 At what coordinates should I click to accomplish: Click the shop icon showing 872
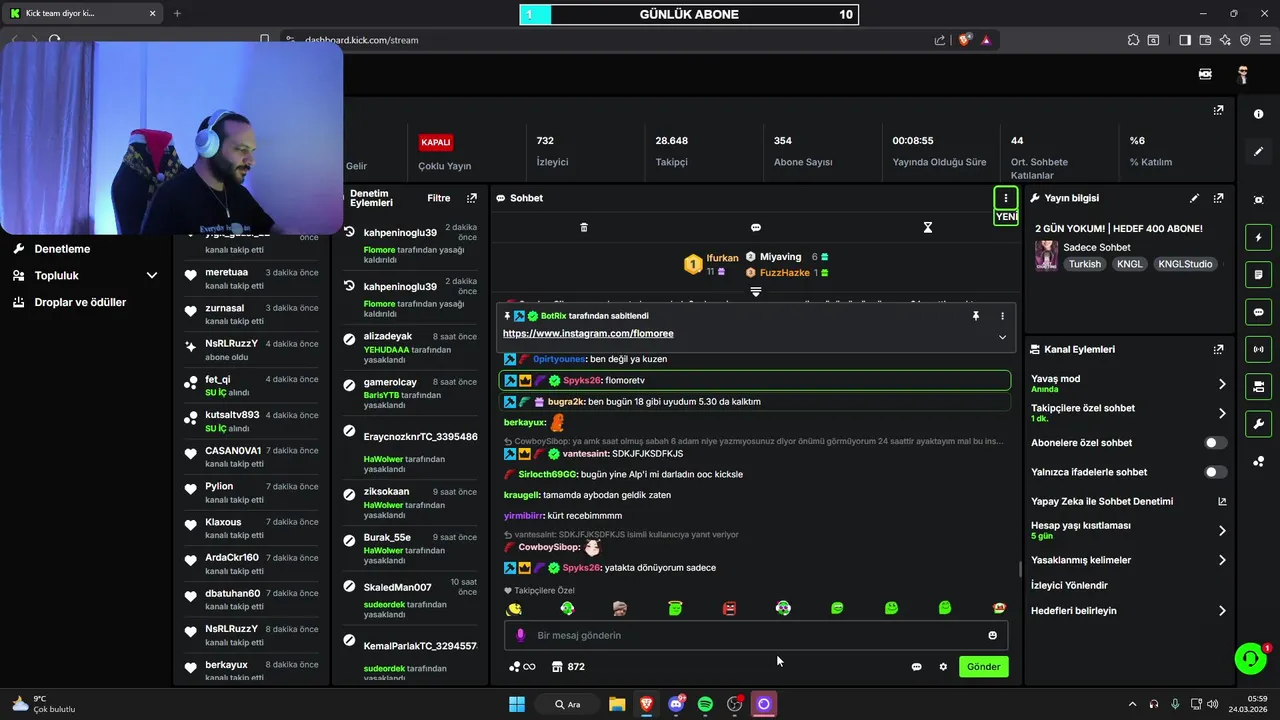pyautogui.click(x=568, y=667)
